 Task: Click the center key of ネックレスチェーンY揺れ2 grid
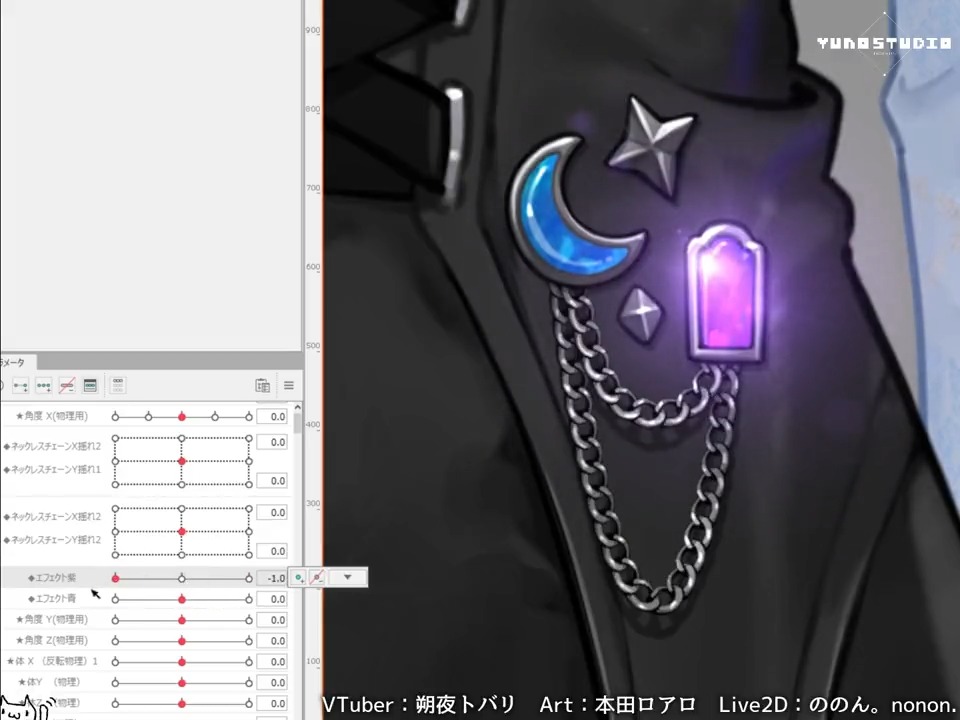182,531
